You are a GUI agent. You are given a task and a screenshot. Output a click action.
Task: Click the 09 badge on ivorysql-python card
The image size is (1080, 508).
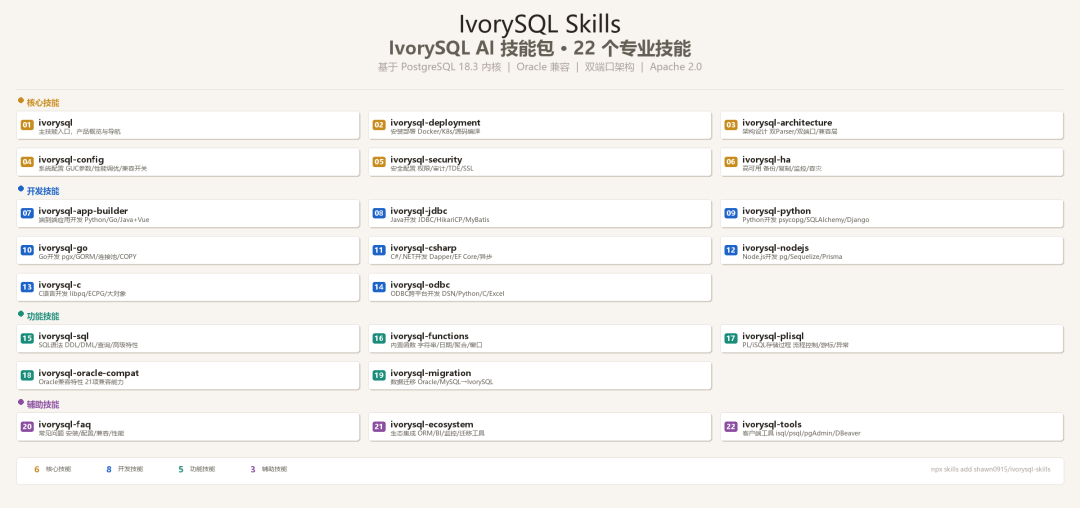pyautogui.click(x=731, y=213)
